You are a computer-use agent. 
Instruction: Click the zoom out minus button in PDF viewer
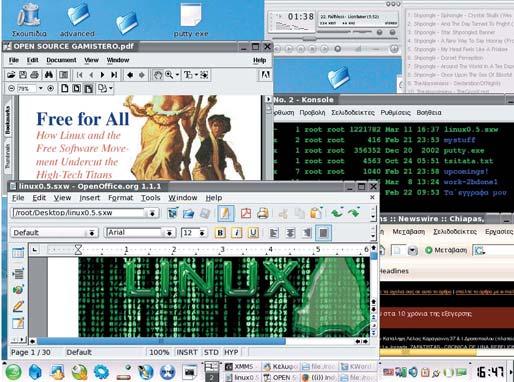point(12,89)
